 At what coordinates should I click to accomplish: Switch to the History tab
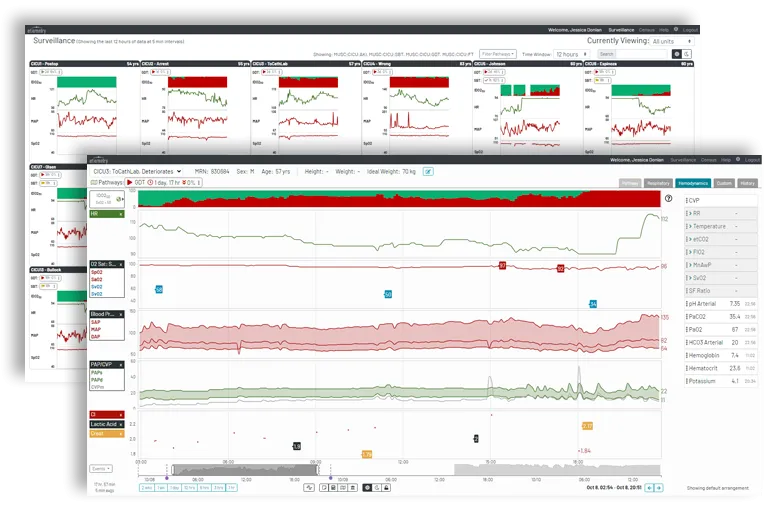747,183
